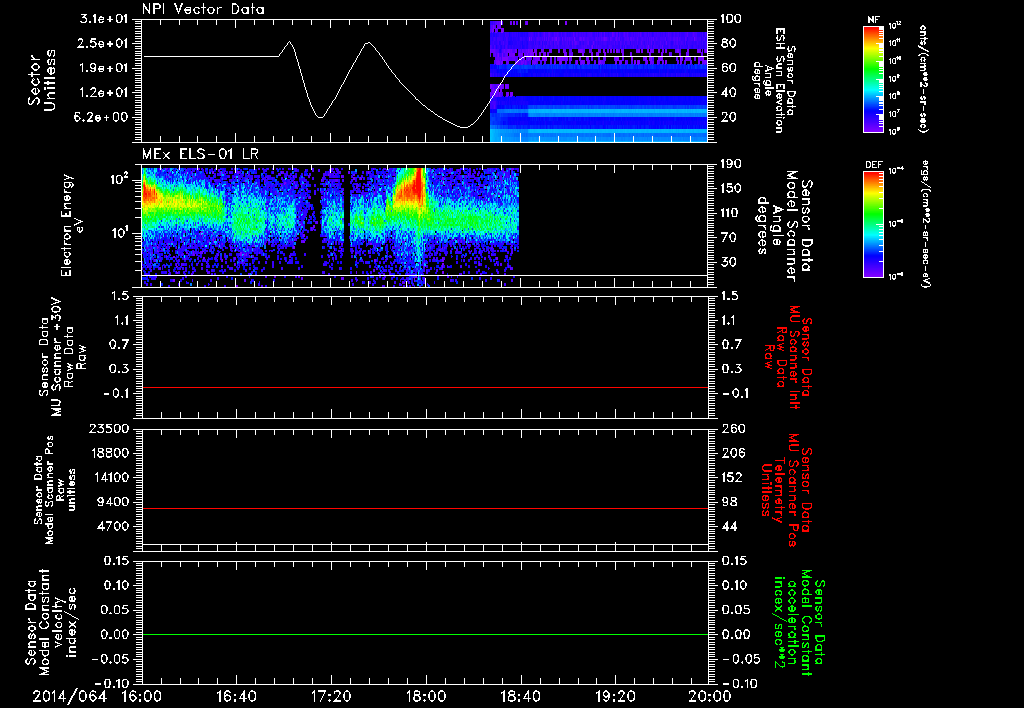This screenshot has height=708, width=1024.
Task: Click the '4700' scanner position axis value
Action: pos(113,526)
